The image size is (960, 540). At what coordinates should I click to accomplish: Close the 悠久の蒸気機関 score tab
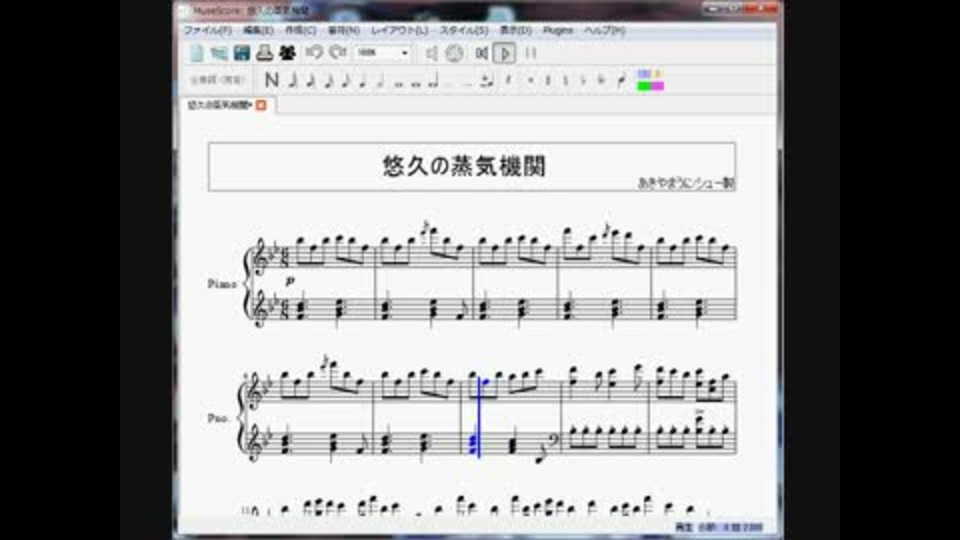[x=261, y=105]
